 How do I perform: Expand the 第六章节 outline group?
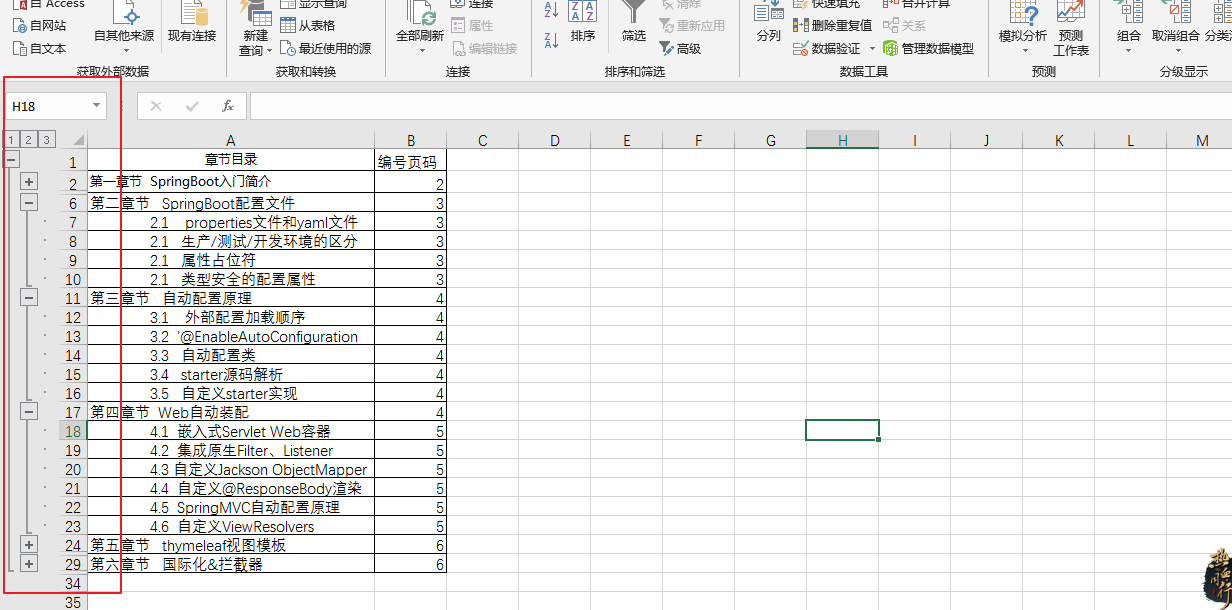[29, 564]
